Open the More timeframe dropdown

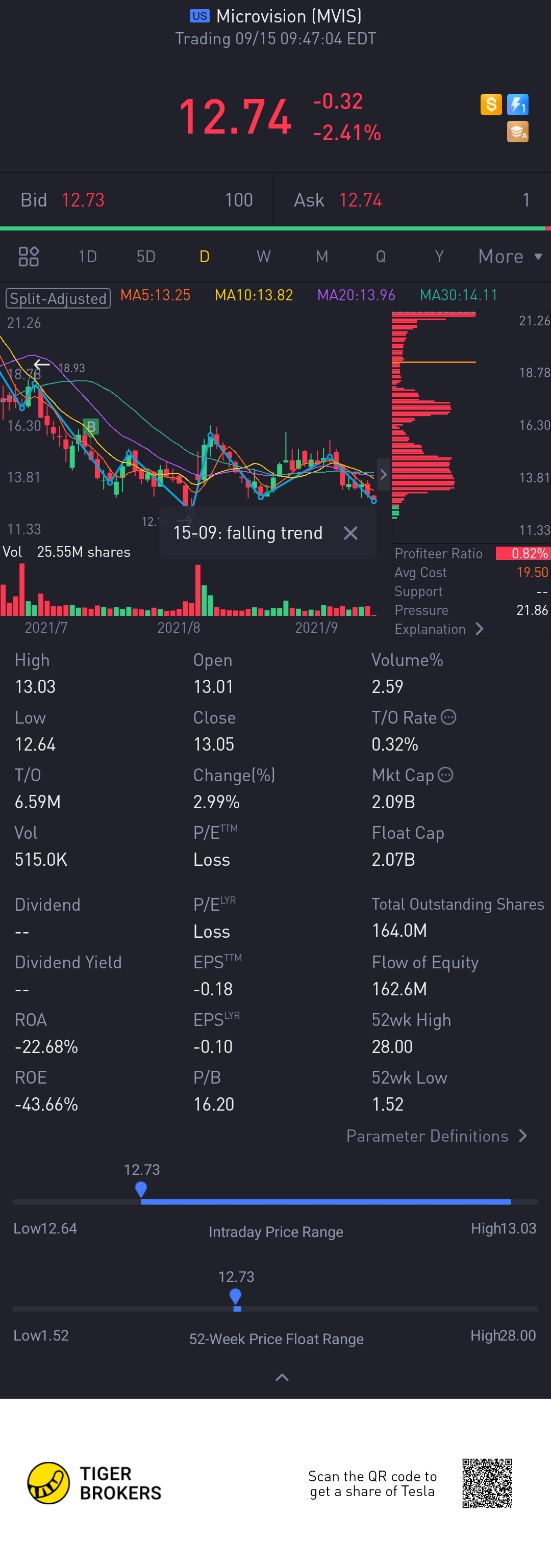click(x=510, y=256)
